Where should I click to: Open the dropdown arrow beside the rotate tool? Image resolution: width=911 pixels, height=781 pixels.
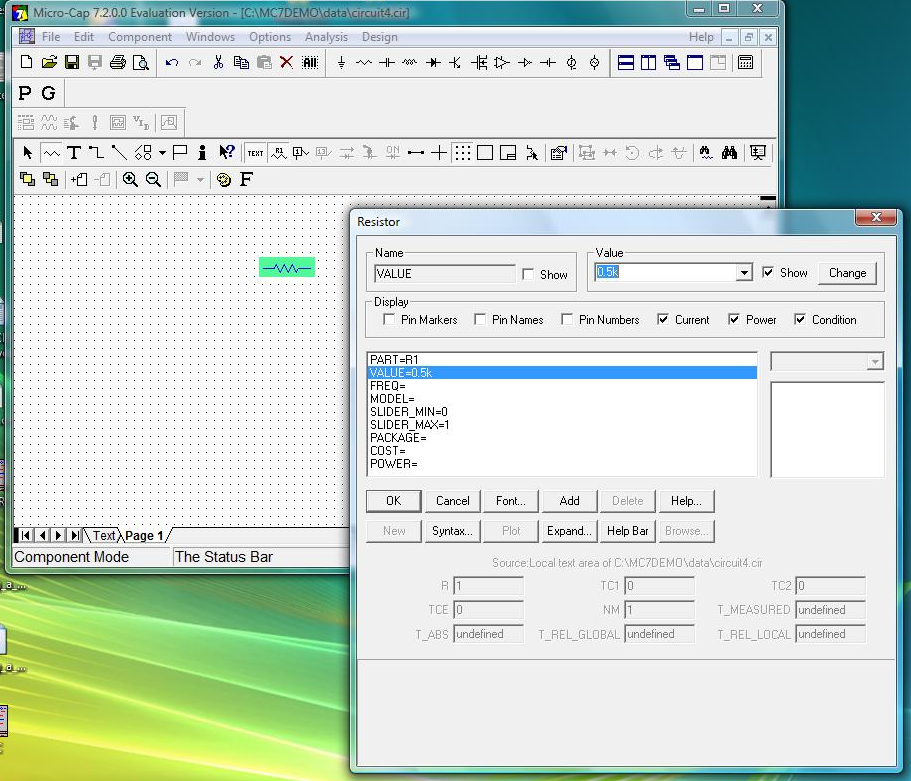coord(162,153)
